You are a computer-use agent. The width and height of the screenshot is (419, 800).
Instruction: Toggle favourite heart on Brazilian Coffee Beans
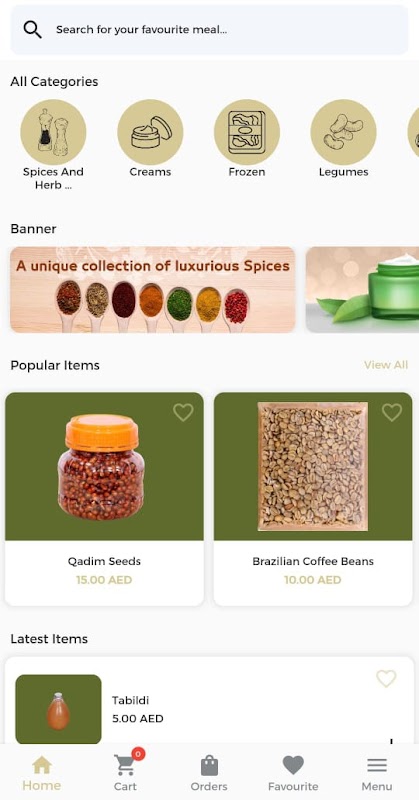392,412
